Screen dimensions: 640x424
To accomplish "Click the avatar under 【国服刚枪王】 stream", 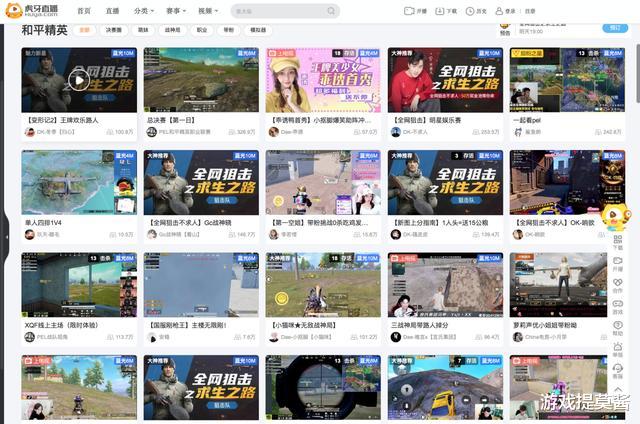I will coord(151,337).
